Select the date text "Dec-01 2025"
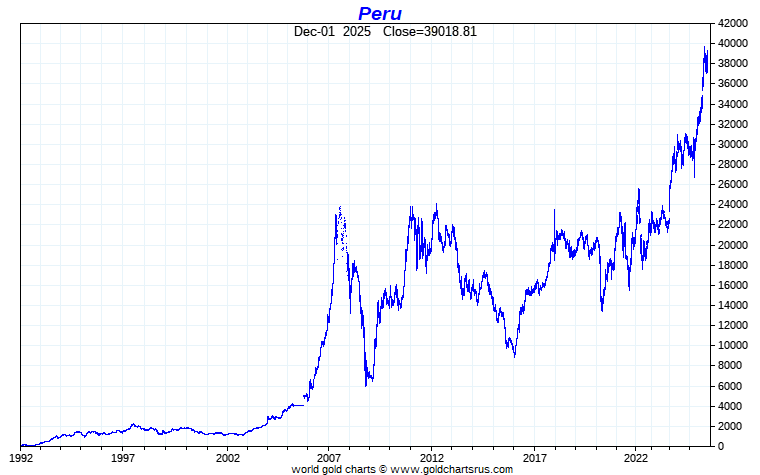 click(x=332, y=32)
